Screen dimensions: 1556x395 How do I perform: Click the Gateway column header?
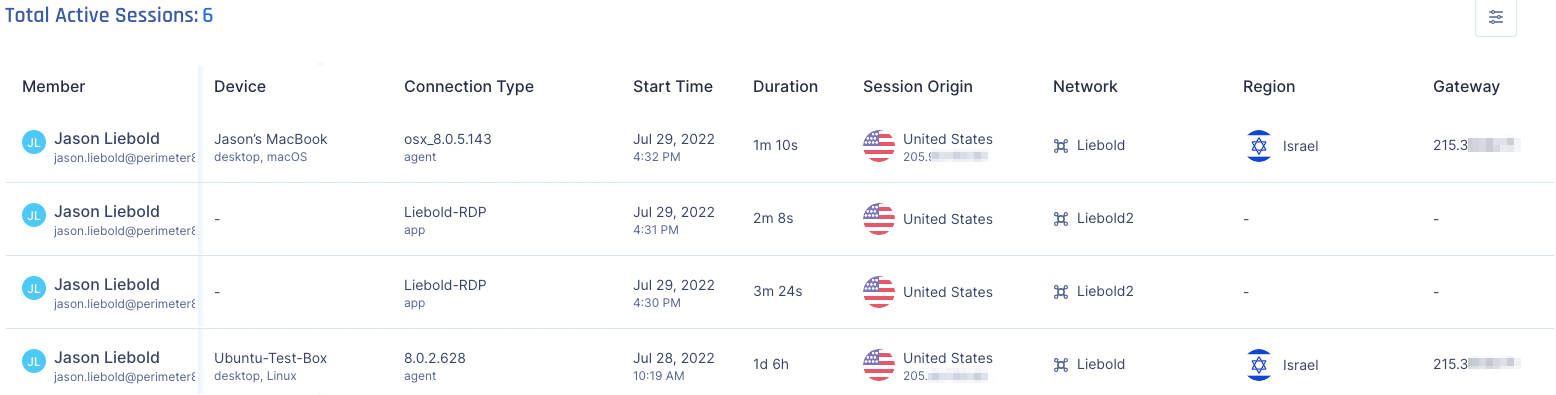point(1466,87)
